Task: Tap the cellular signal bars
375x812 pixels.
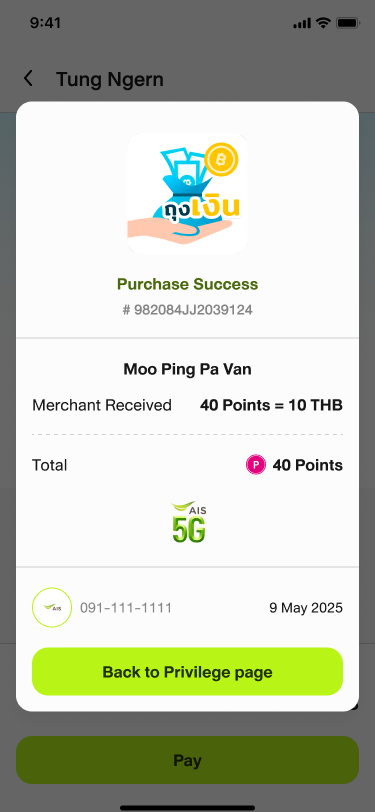Action: click(x=302, y=24)
